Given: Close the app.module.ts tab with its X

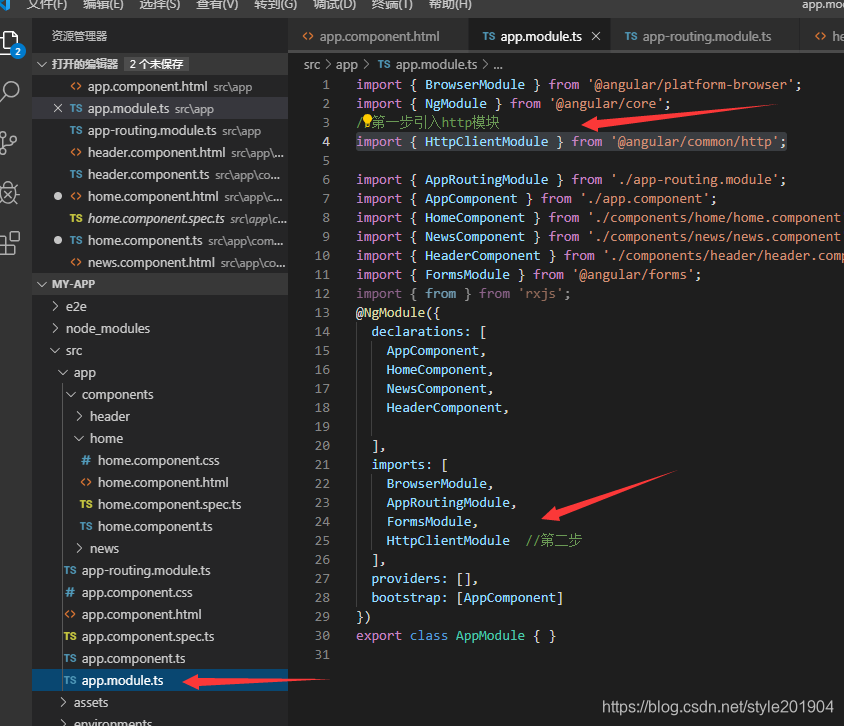Looking at the screenshot, I should tap(594, 33).
